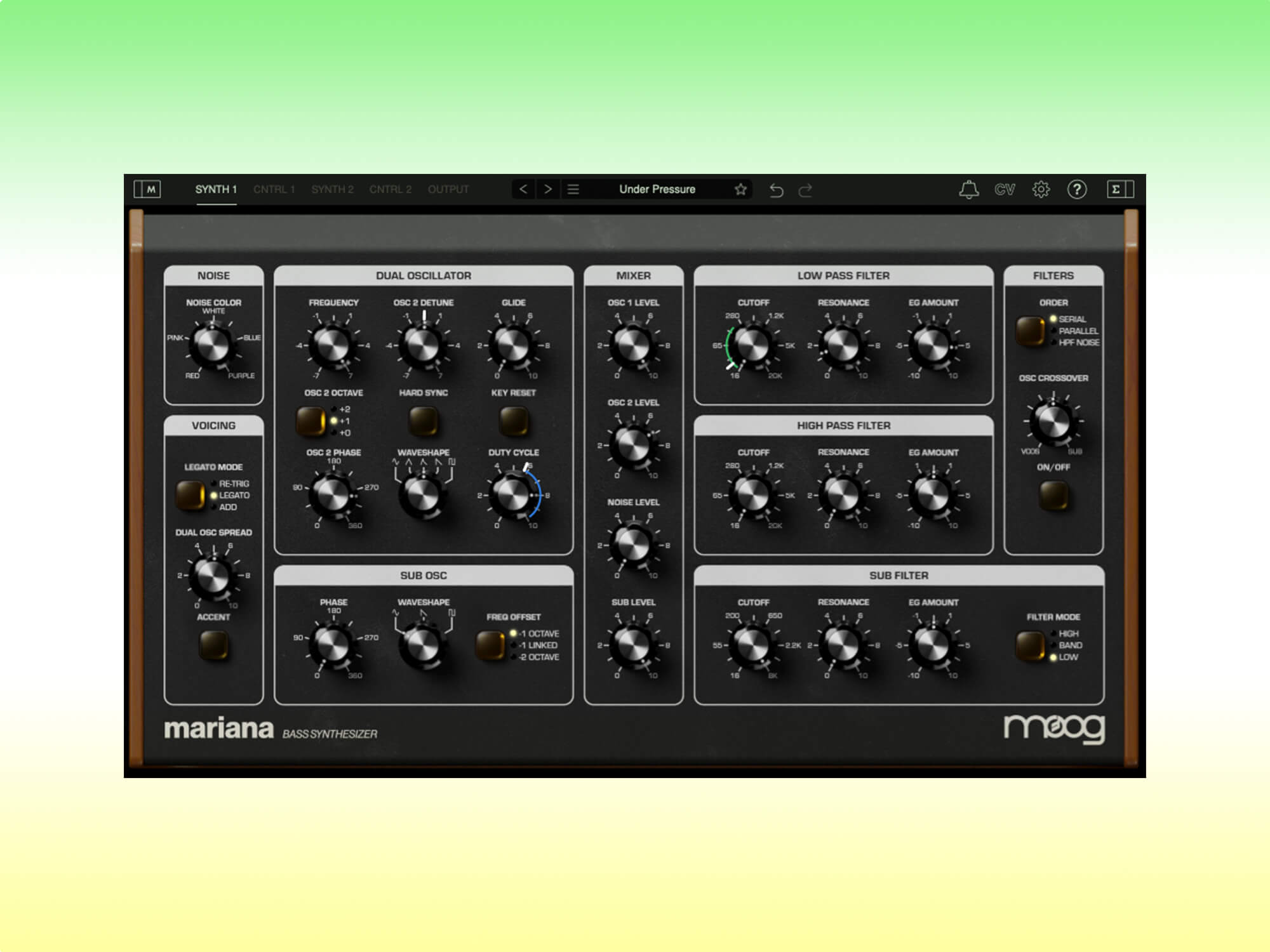Image resolution: width=1270 pixels, height=952 pixels.
Task: Click the redo arrow icon
Action: [x=805, y=190]
